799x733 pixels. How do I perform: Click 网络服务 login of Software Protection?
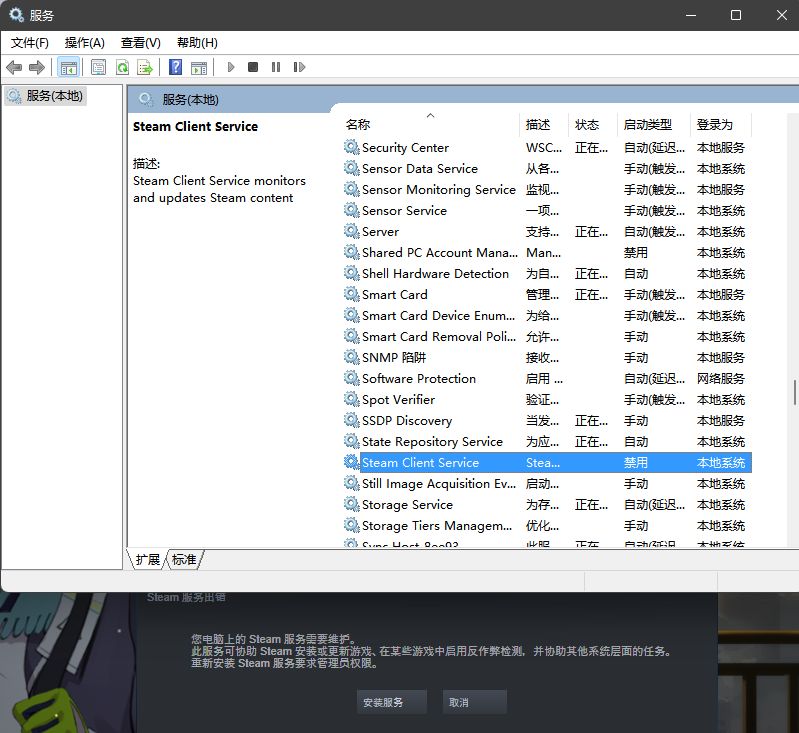point(721,378)
